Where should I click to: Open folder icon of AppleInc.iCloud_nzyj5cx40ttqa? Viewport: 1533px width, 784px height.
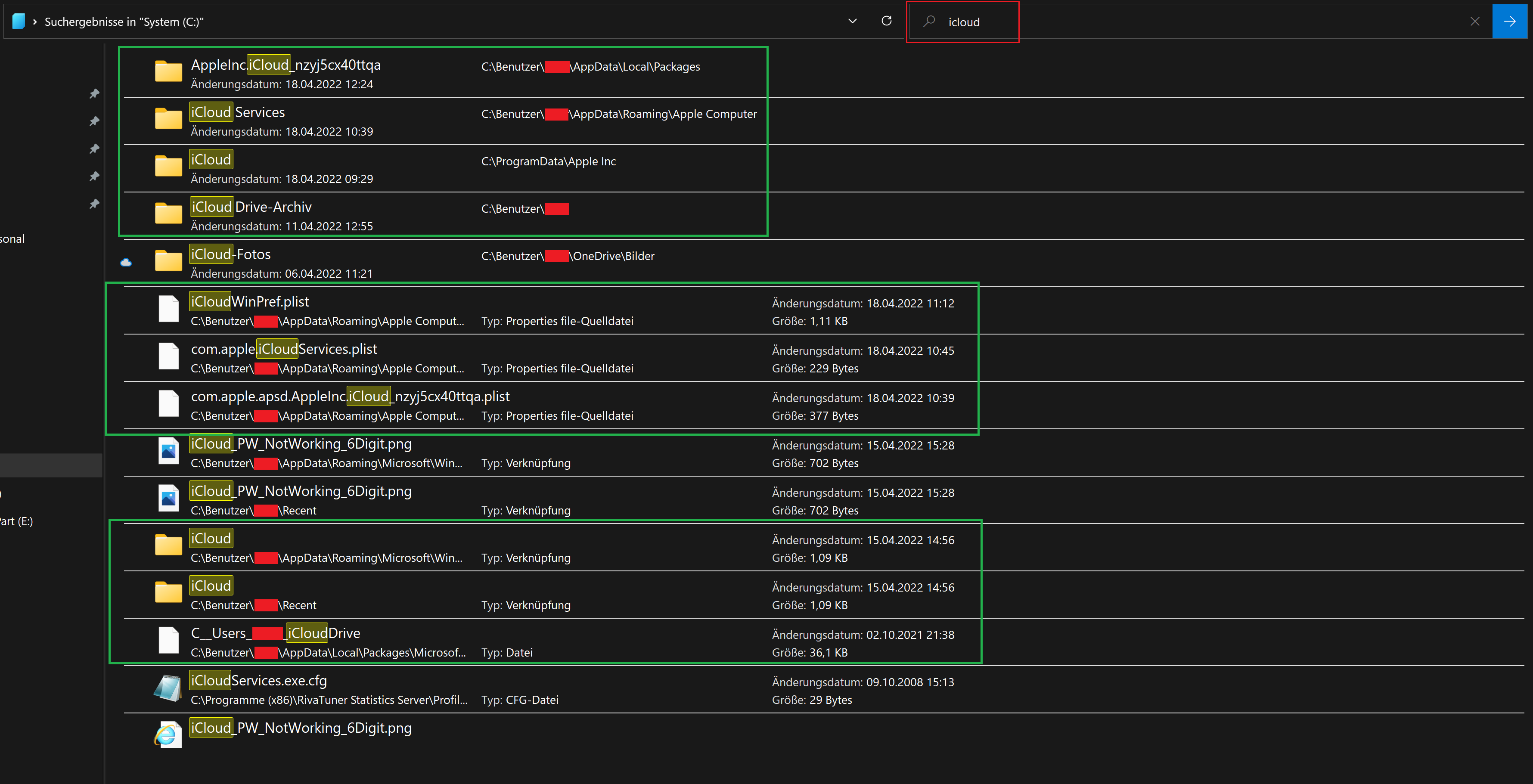(168, 71)
